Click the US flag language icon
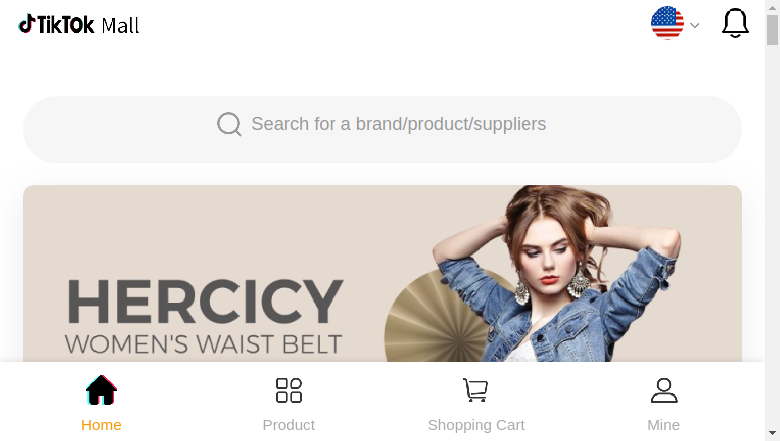 point(667,23)
